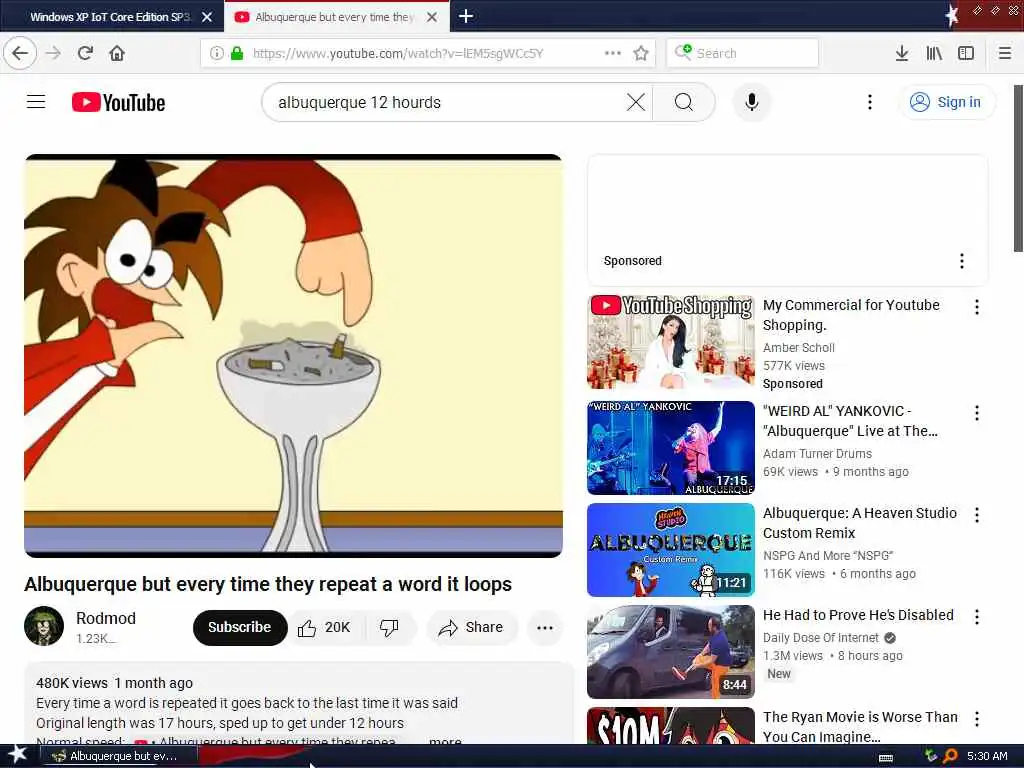Open options for He Had to Prove He's Disabled
The height and width of the screenshot is (768, 1024).
976,616
